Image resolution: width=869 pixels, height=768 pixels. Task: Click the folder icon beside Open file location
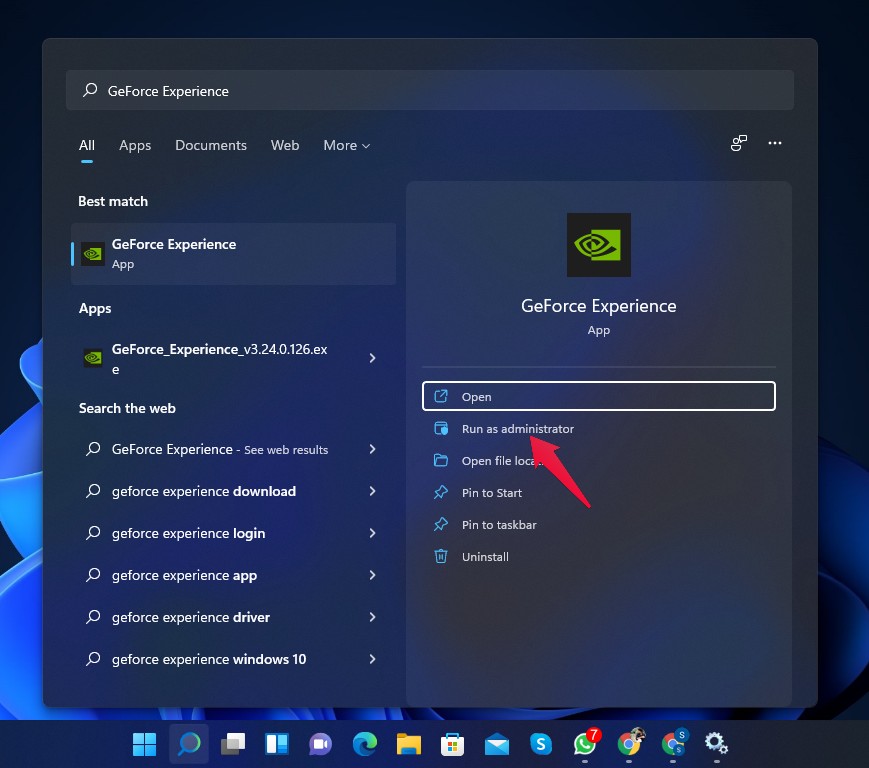pyautogui.click(x=441, y=460)
